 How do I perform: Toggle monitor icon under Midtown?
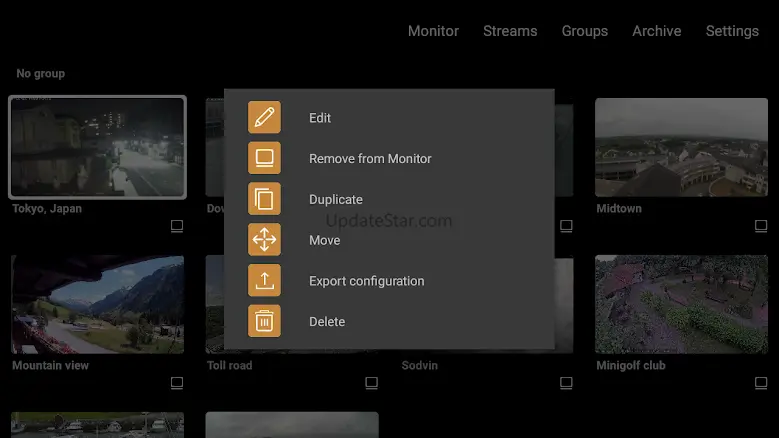761,226
